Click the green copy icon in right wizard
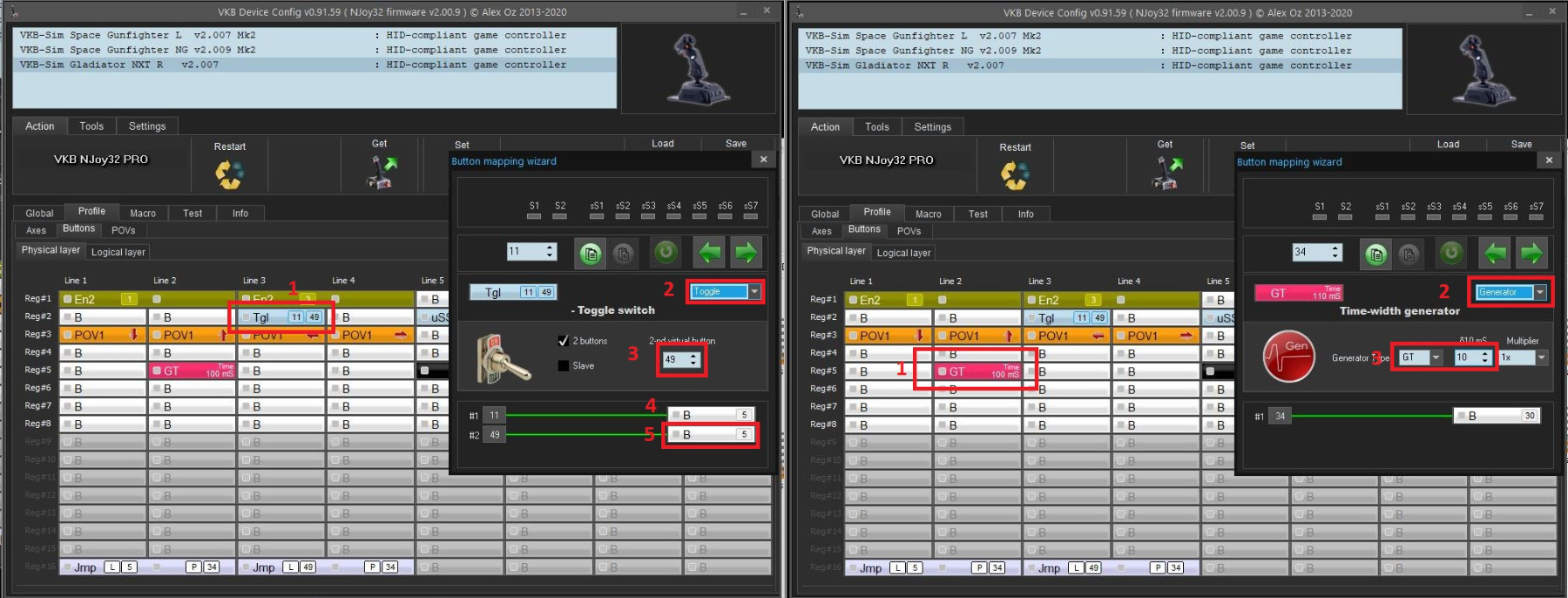 pyautogui.click(x=1376, y=255)
